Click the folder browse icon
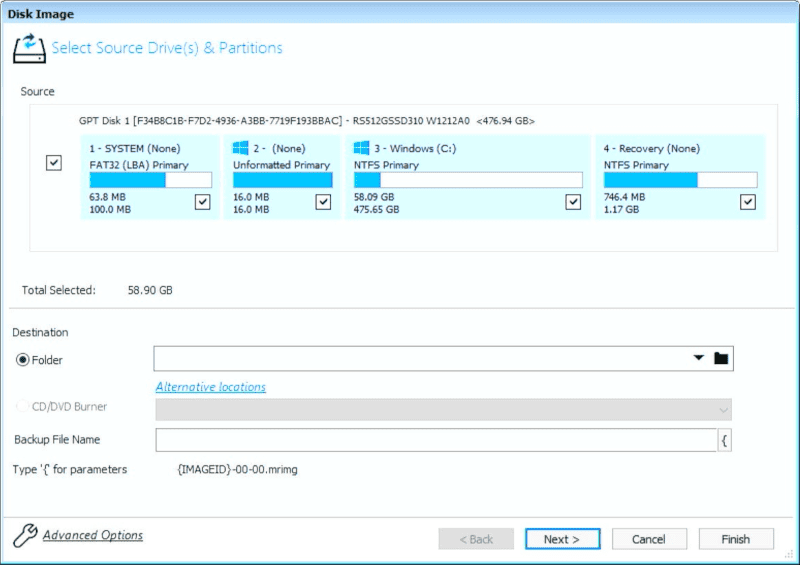This screenshot has height=565, width=800. tap(720, 359)
